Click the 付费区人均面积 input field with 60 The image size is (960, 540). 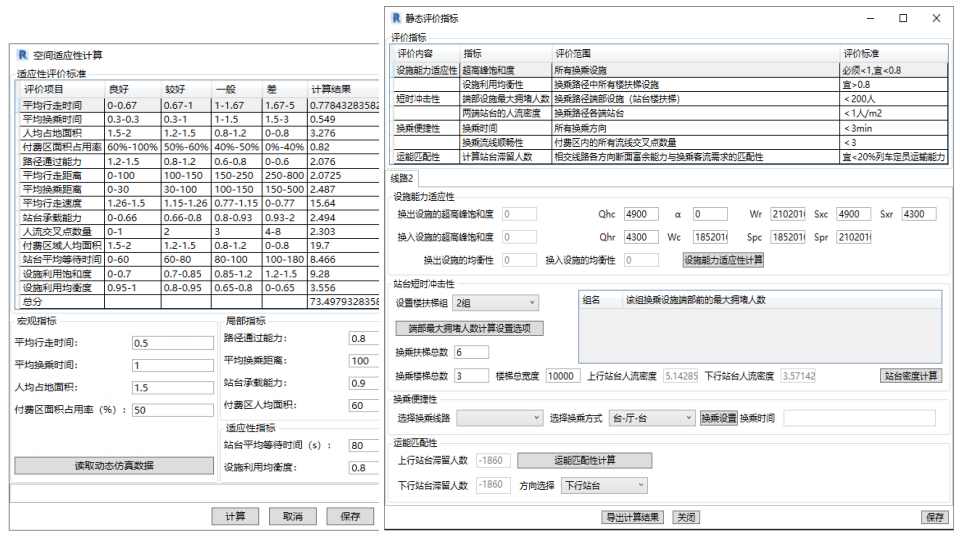click(364, 405)
